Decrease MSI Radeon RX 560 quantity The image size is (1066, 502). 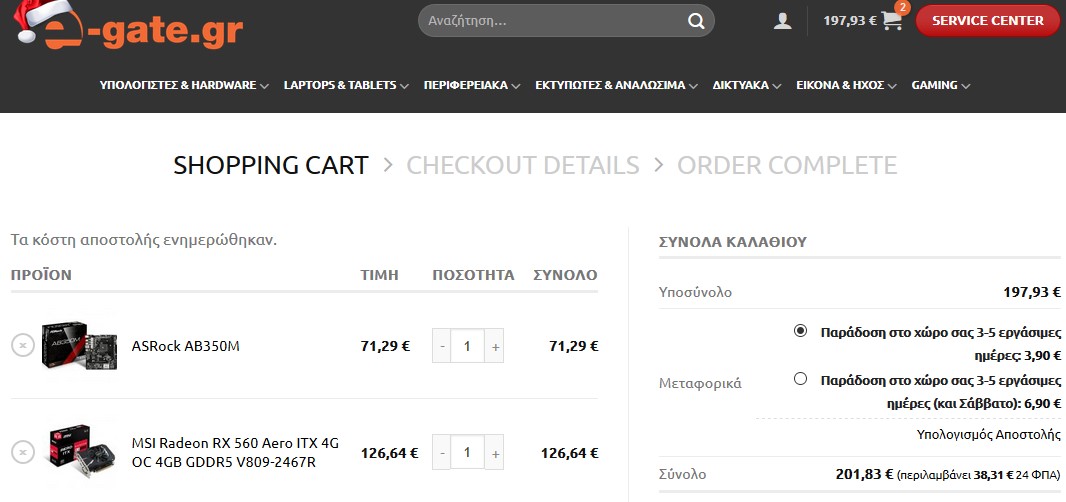point(442,452)
